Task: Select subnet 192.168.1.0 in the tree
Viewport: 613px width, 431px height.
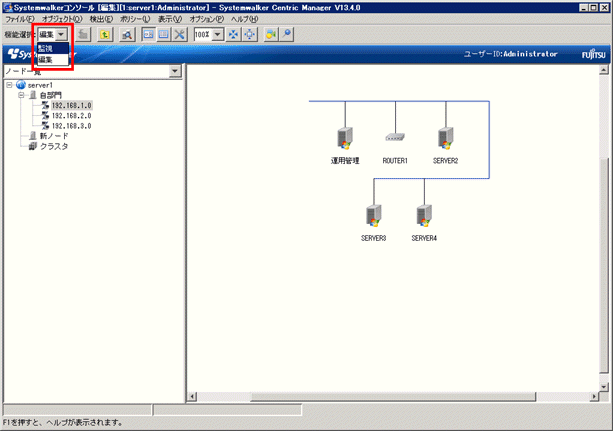Action: point(72,105)
